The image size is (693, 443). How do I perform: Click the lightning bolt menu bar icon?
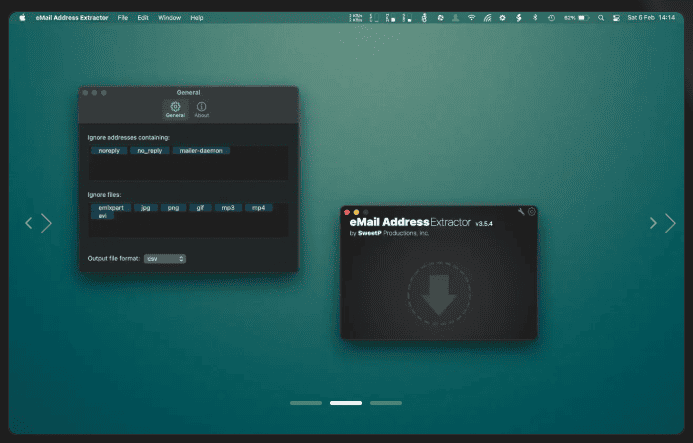[x=519, y=18]
